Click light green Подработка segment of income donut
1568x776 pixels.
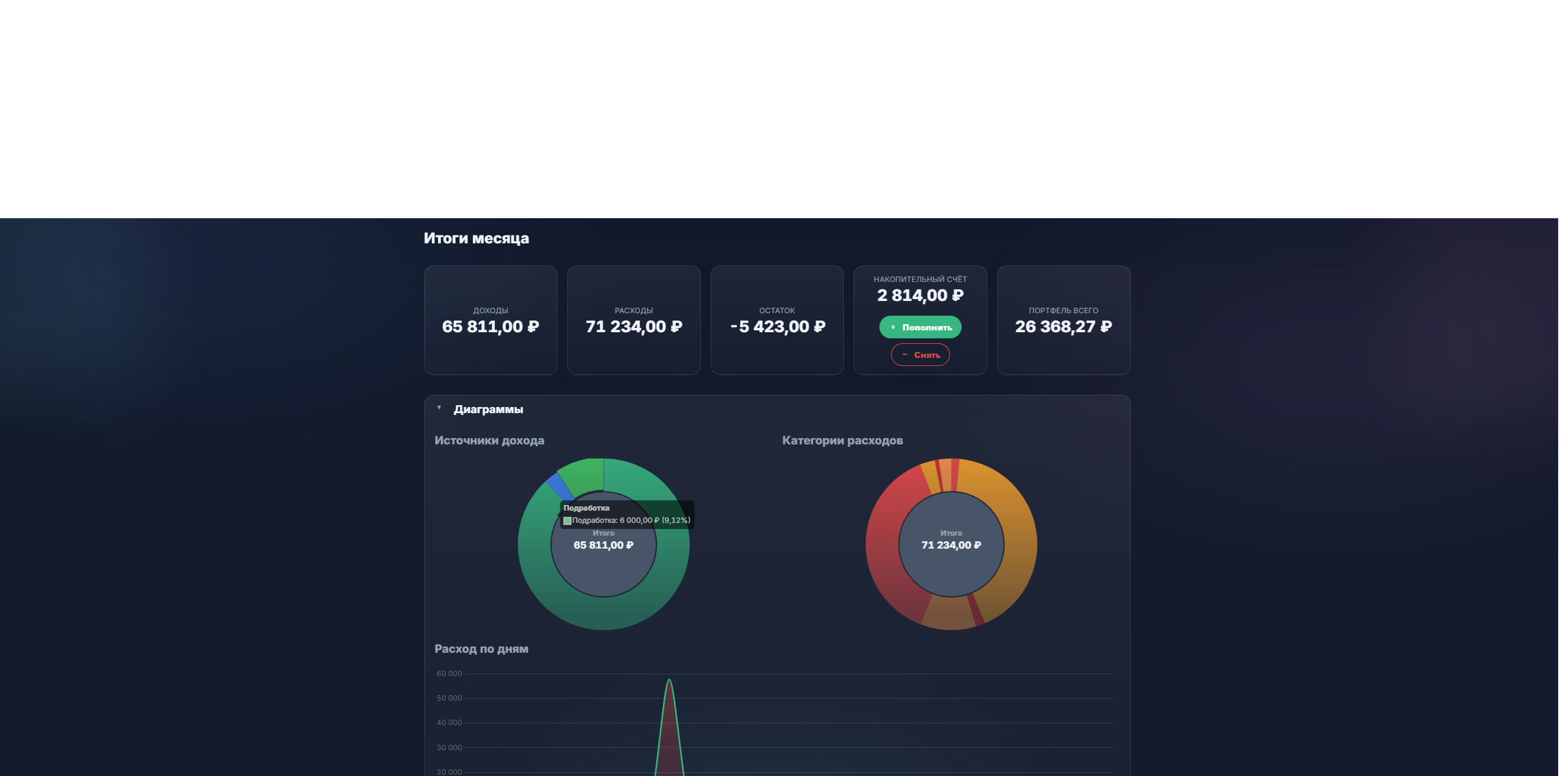pos(583,476)
